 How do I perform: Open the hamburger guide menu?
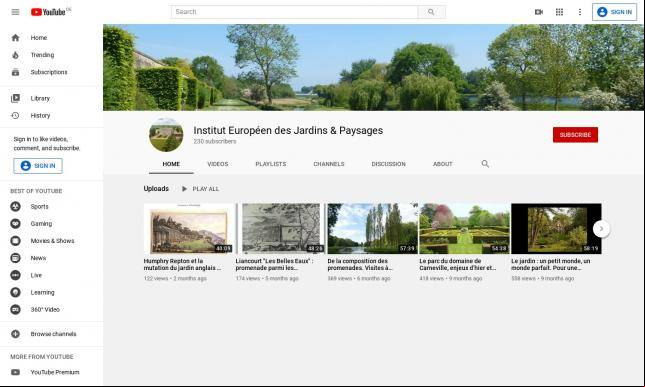15,12
